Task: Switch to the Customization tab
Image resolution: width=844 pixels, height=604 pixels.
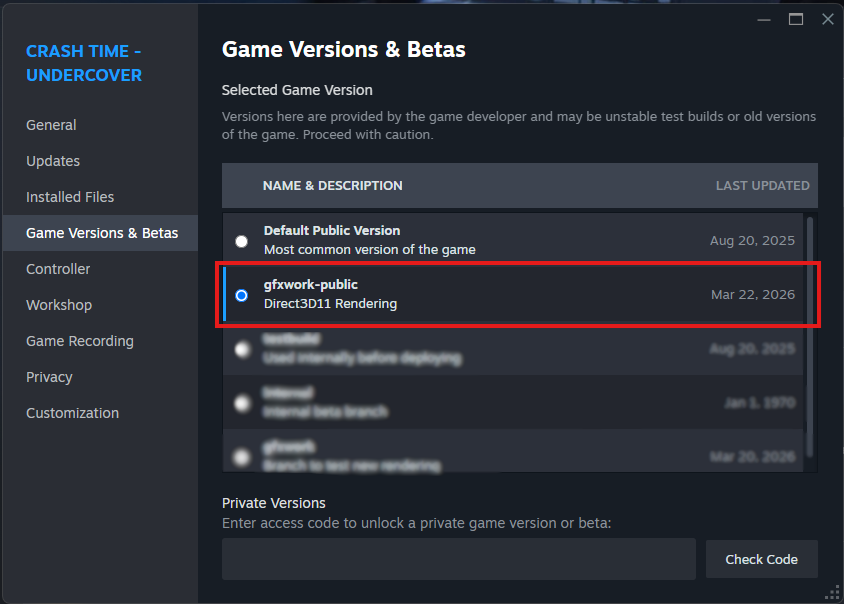Action: click(72, 413)
